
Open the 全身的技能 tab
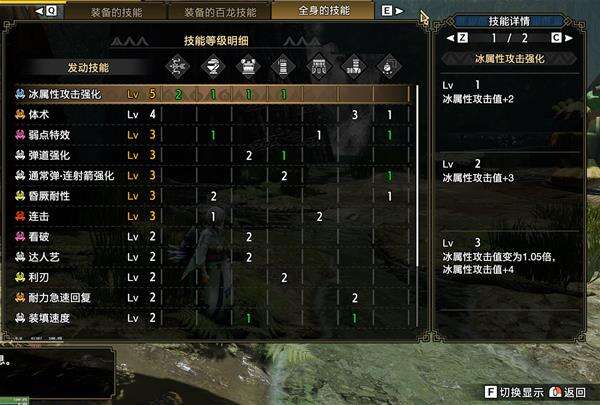(x=323, y=10)
